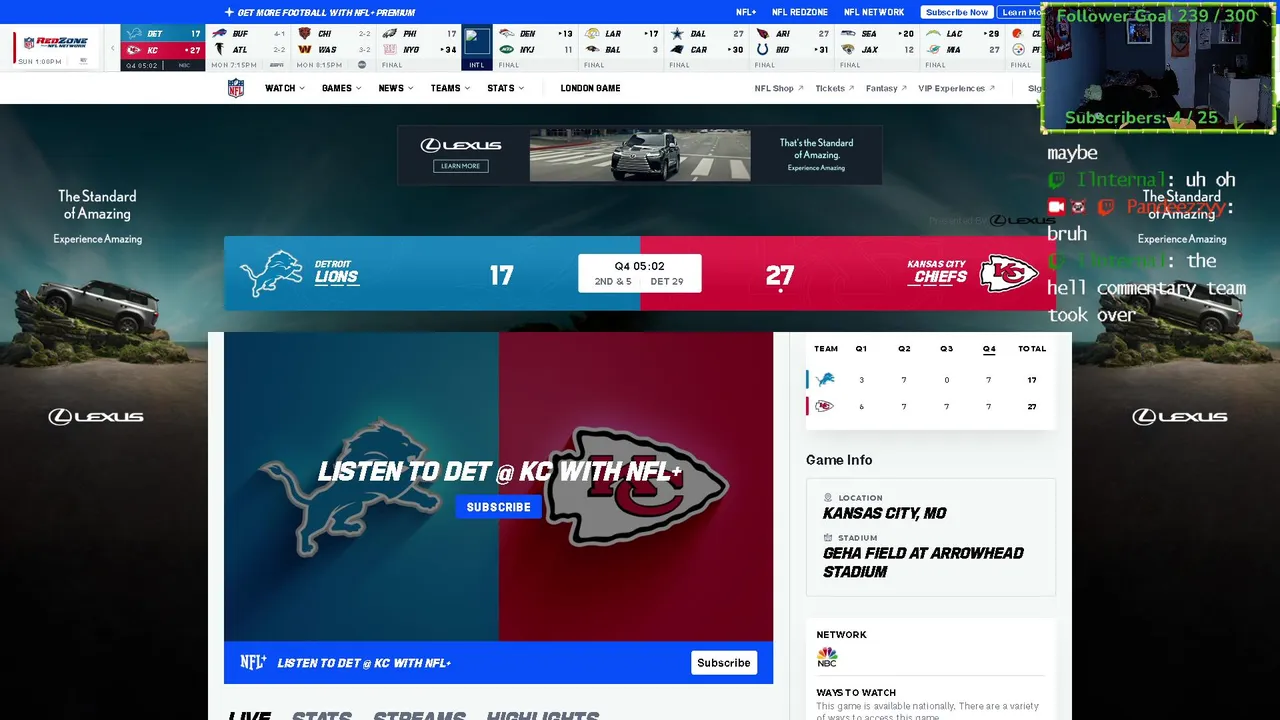The image size is (1280, 720).
Task: Open the NFL Shop external link
Action: (778, 88)
